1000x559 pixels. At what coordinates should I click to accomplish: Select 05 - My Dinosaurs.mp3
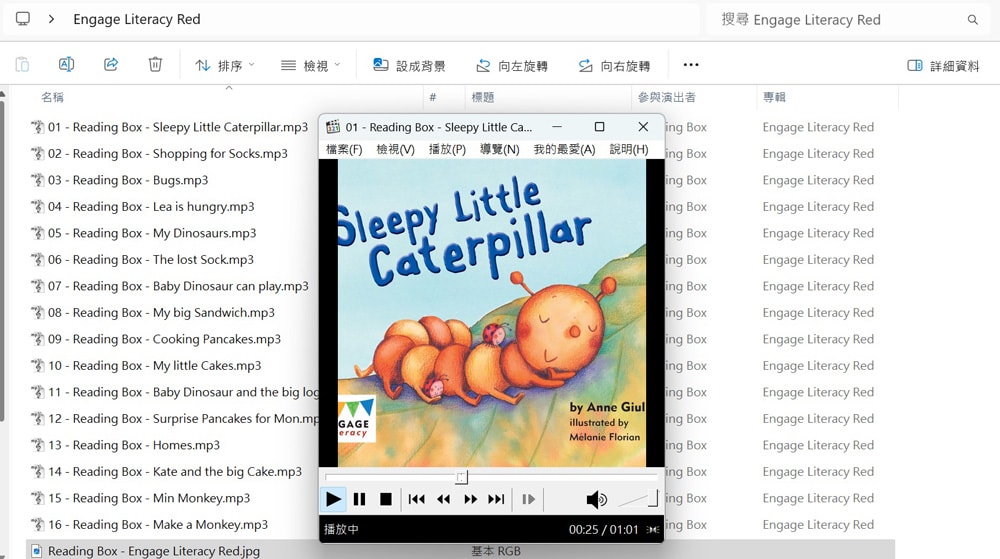[152, 233]
